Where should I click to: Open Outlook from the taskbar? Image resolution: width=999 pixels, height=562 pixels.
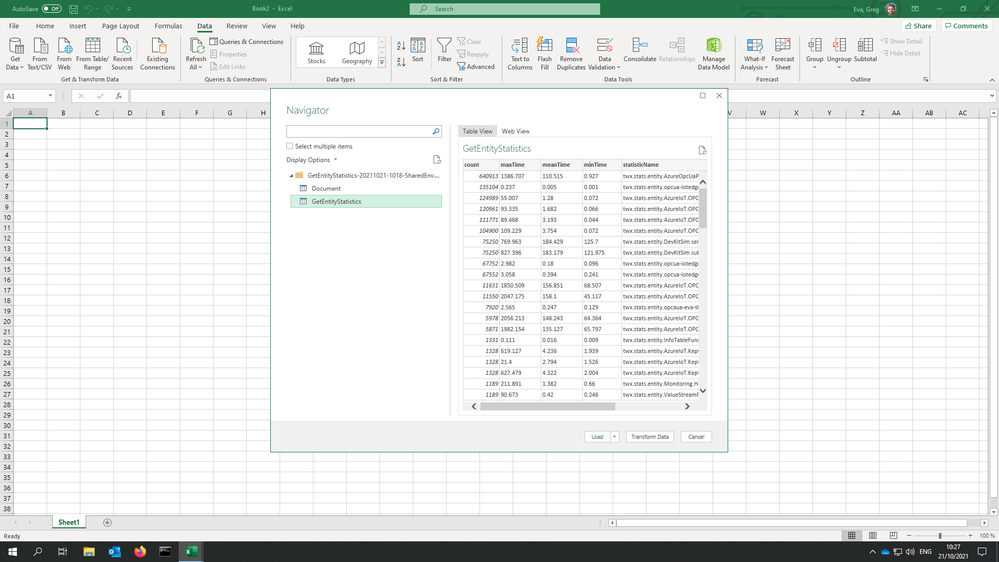point(115,552)
